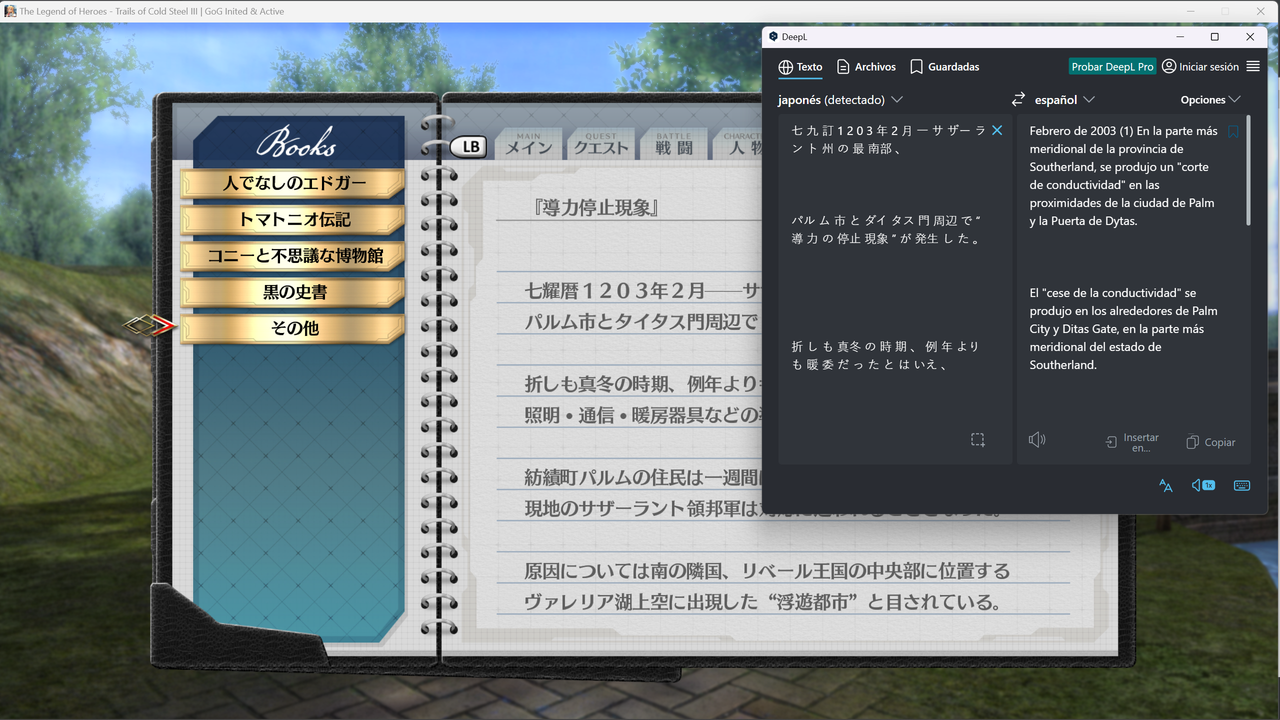This screenshot has height=720, width=1280.
Task: Copy the translation with Copiar
Action: [1211, 442]
